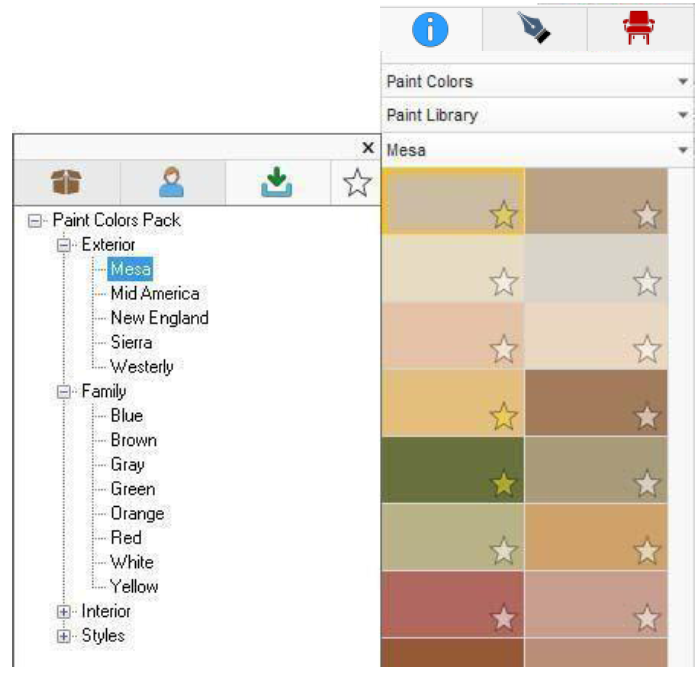Image resolution: width=699 pixels, height=689 pixels.
Task: Toggle favorite star on dark green swatch
Action: 503,484
